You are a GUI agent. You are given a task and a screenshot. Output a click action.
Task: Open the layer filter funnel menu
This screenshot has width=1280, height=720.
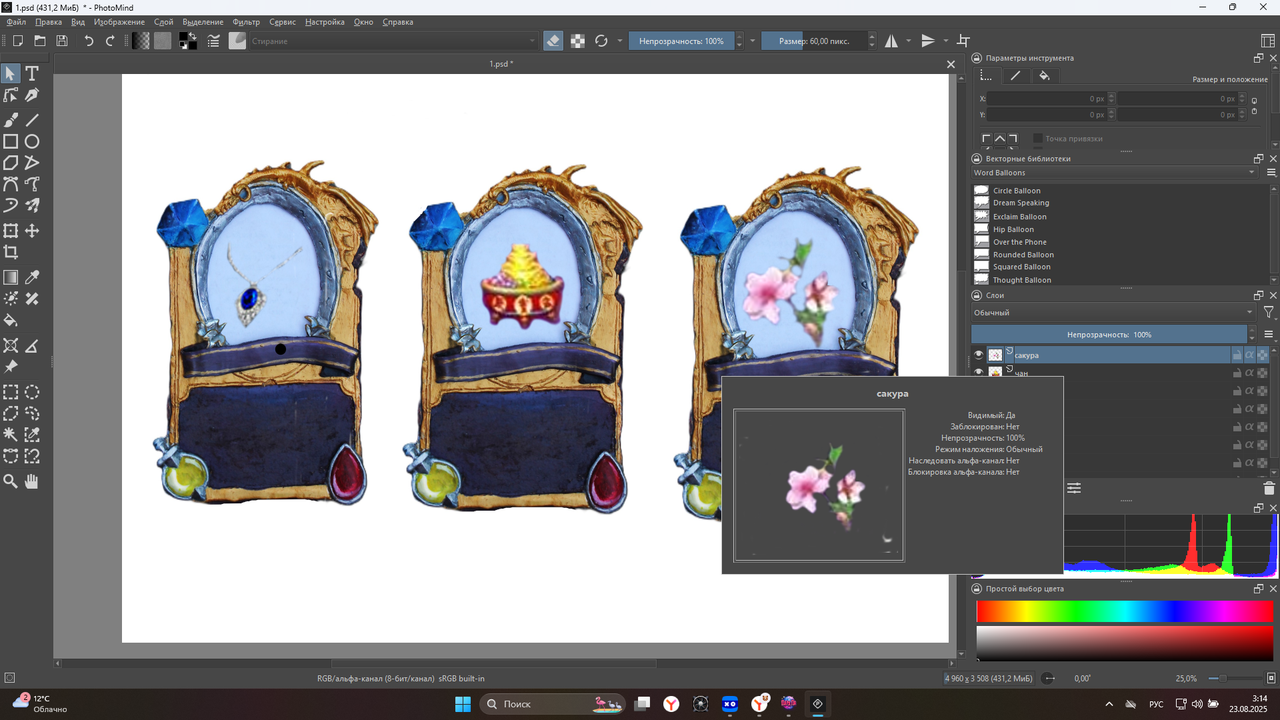click(1268, 313)
